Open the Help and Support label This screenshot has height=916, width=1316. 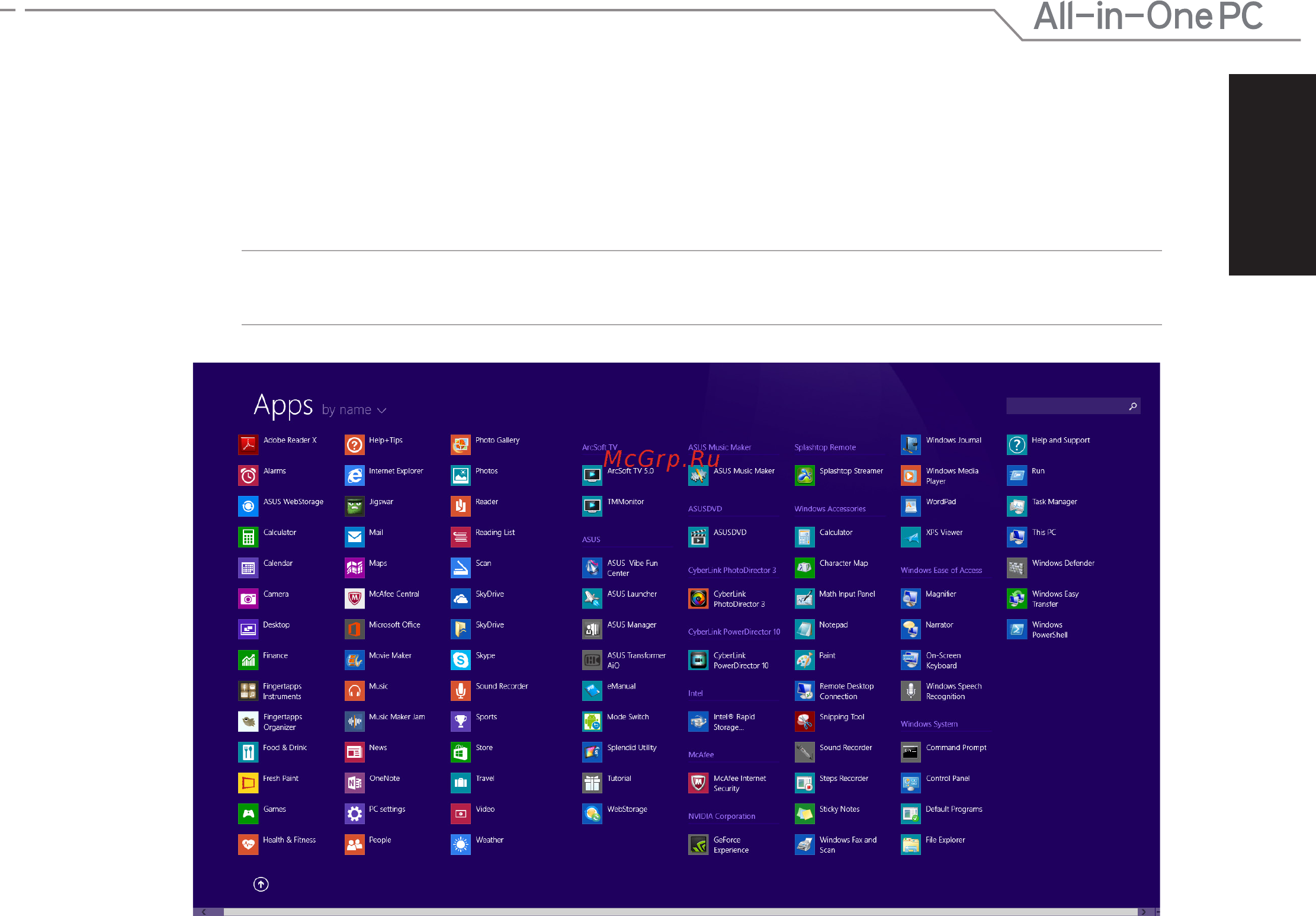(x=1060, y=440)
